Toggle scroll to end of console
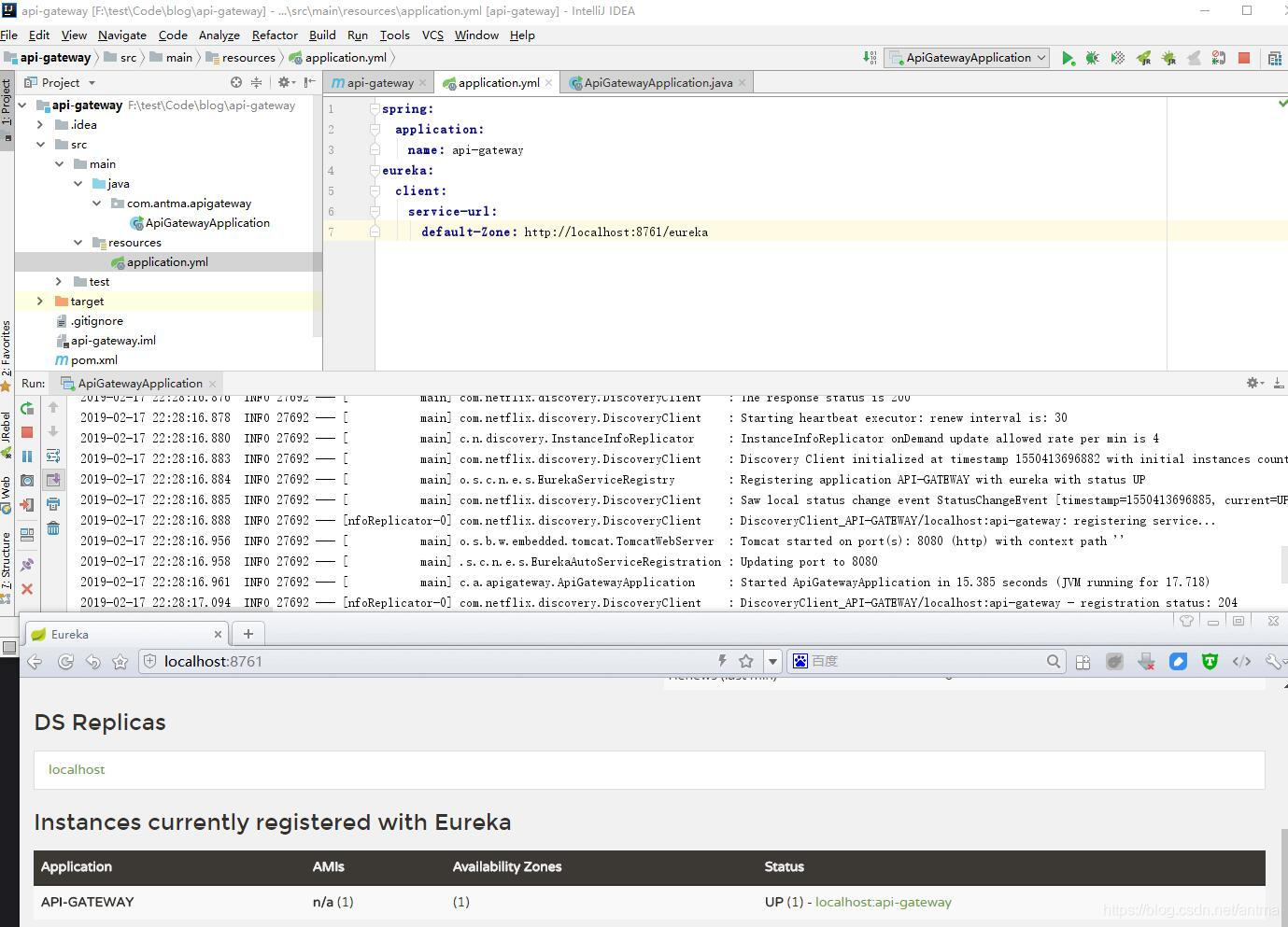The image size is (1288, 927). [x=53, y=480]
